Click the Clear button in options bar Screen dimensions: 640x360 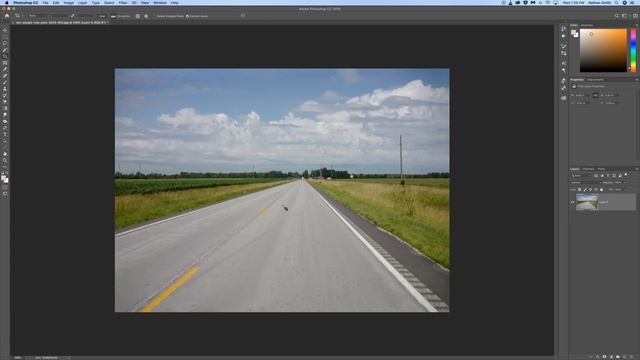click(102, 16)
